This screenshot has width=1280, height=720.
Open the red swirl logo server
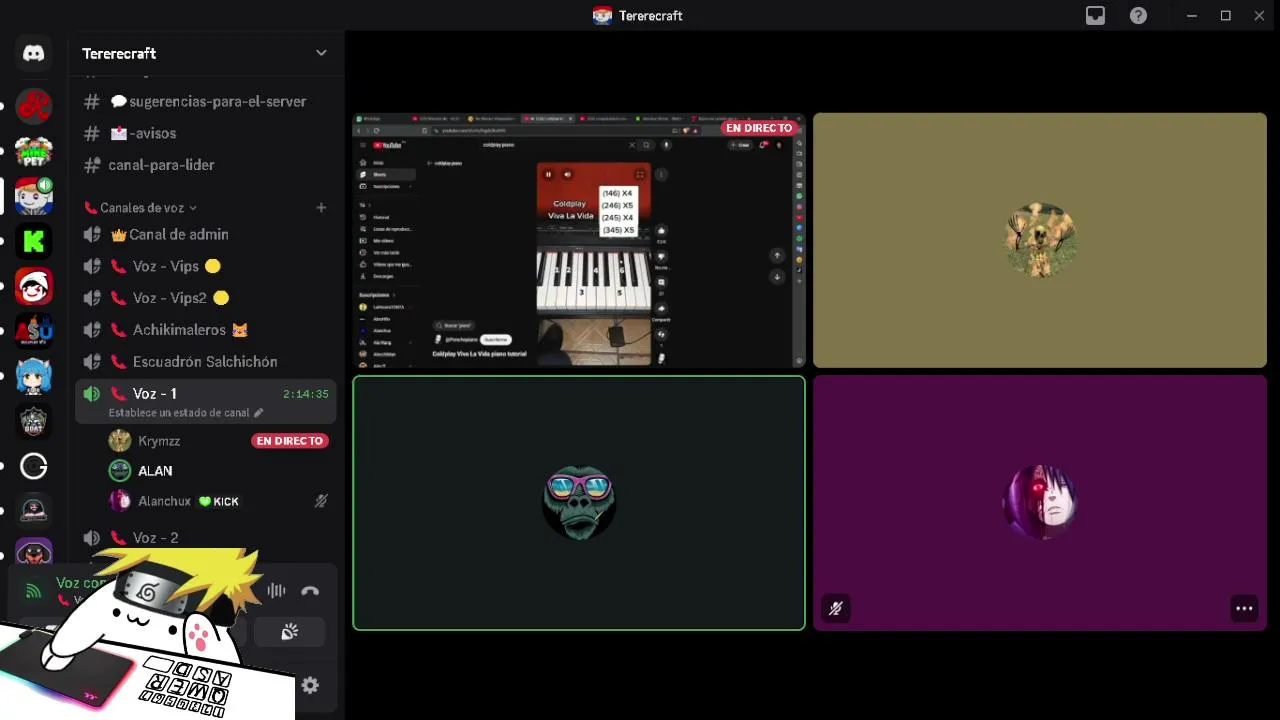(x=34, y=105)
